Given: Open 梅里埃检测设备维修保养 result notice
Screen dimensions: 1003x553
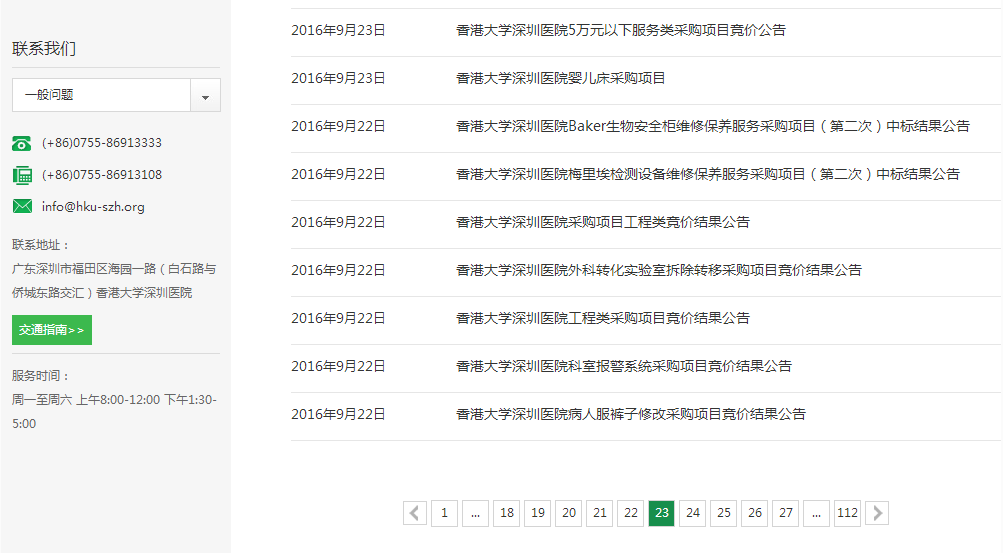Looking at the screenshot, I should click(x=707, y=174).
